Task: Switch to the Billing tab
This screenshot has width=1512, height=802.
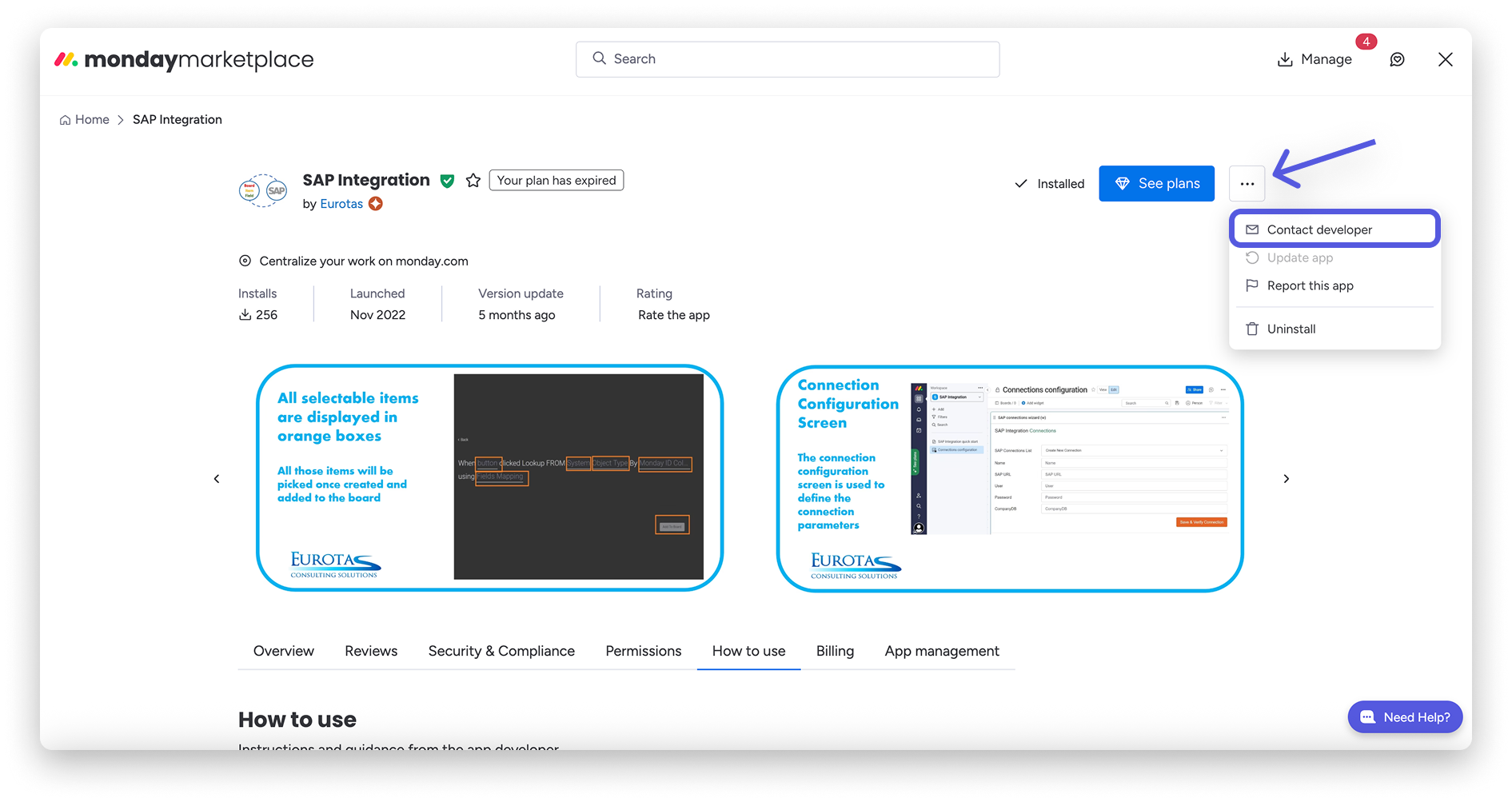Action: click(835, 651)
